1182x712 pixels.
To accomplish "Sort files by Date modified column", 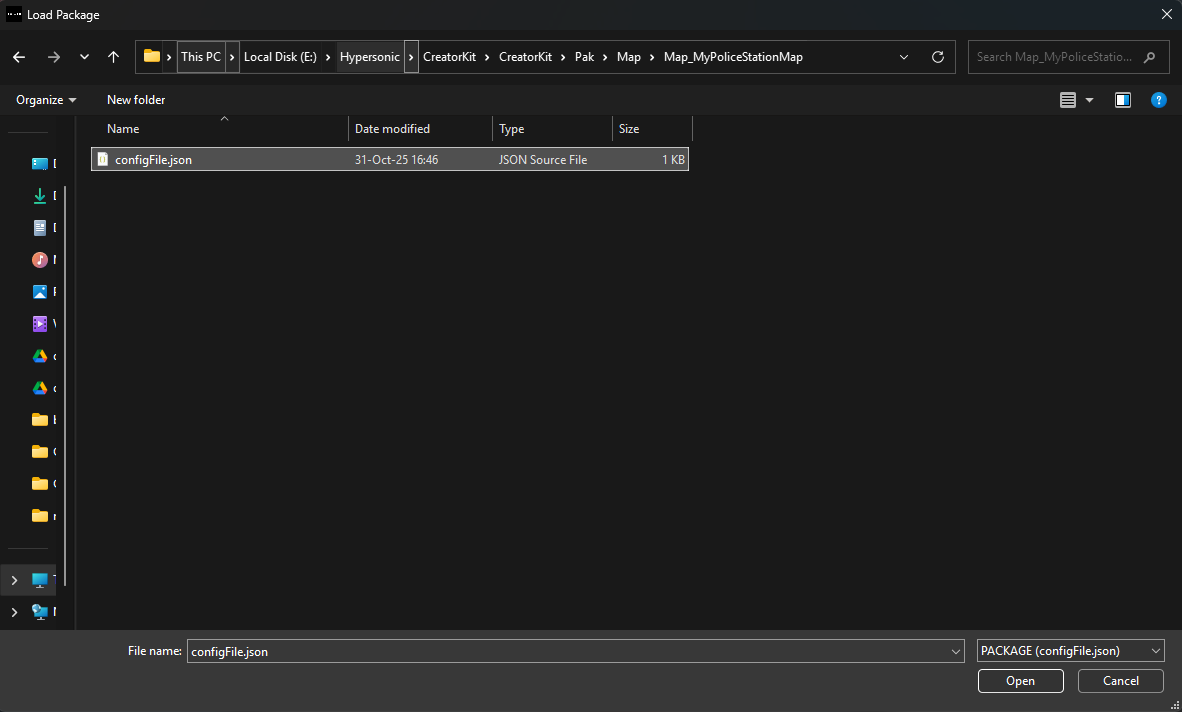I will (392, 129).
